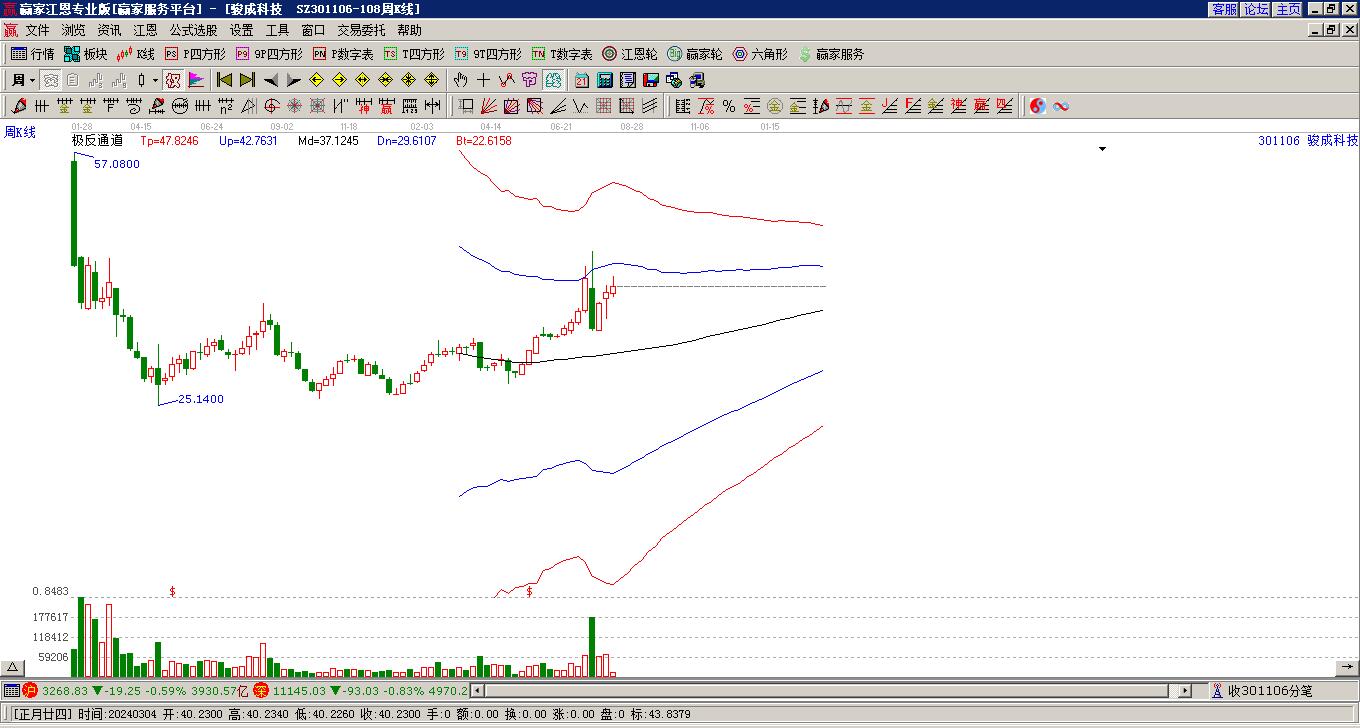Open the 板块 sector view
The width and height of the screenshot is (1360, 728).
coord(85,54)
